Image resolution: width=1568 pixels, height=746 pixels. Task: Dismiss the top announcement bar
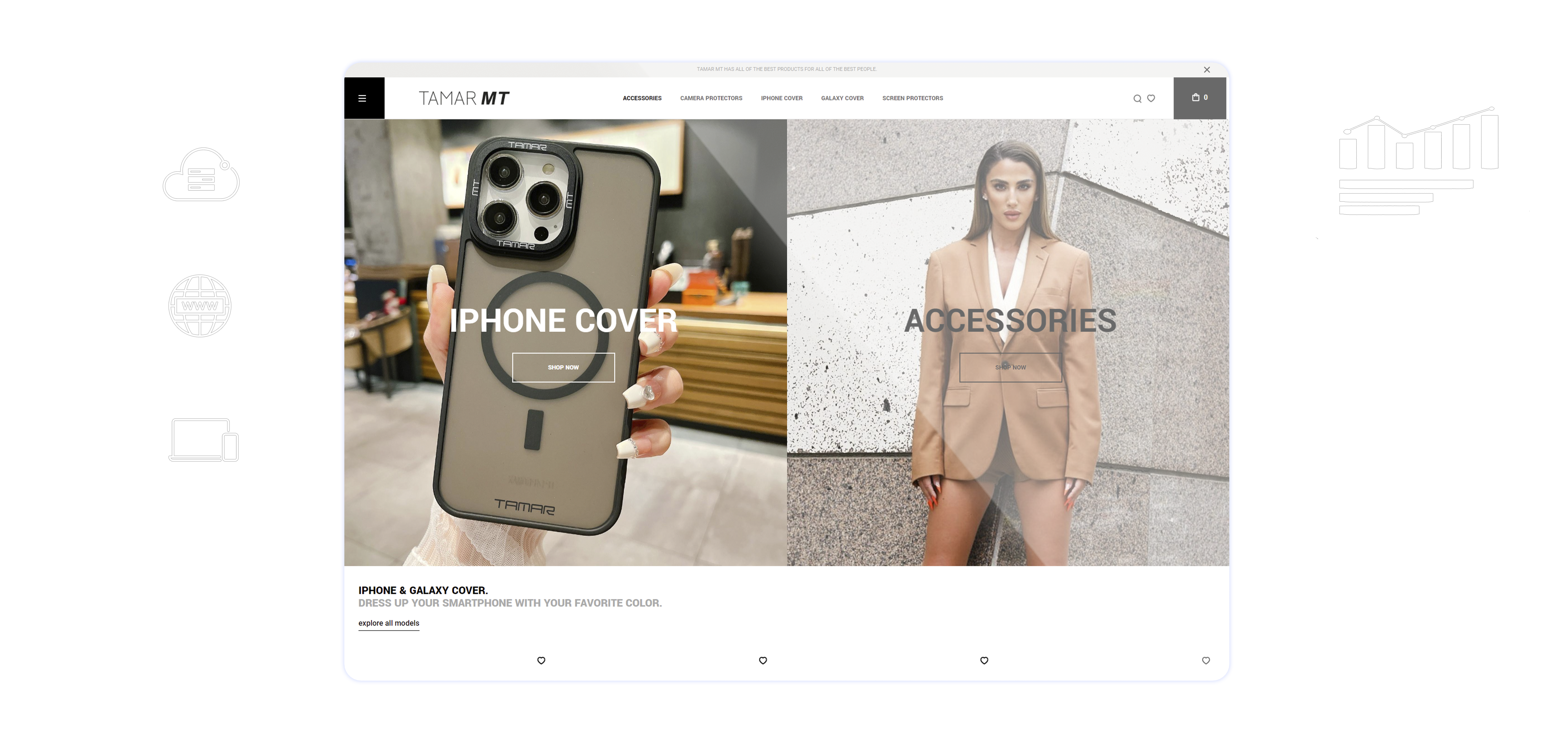pyautogui.click(x=1206, y=69)
